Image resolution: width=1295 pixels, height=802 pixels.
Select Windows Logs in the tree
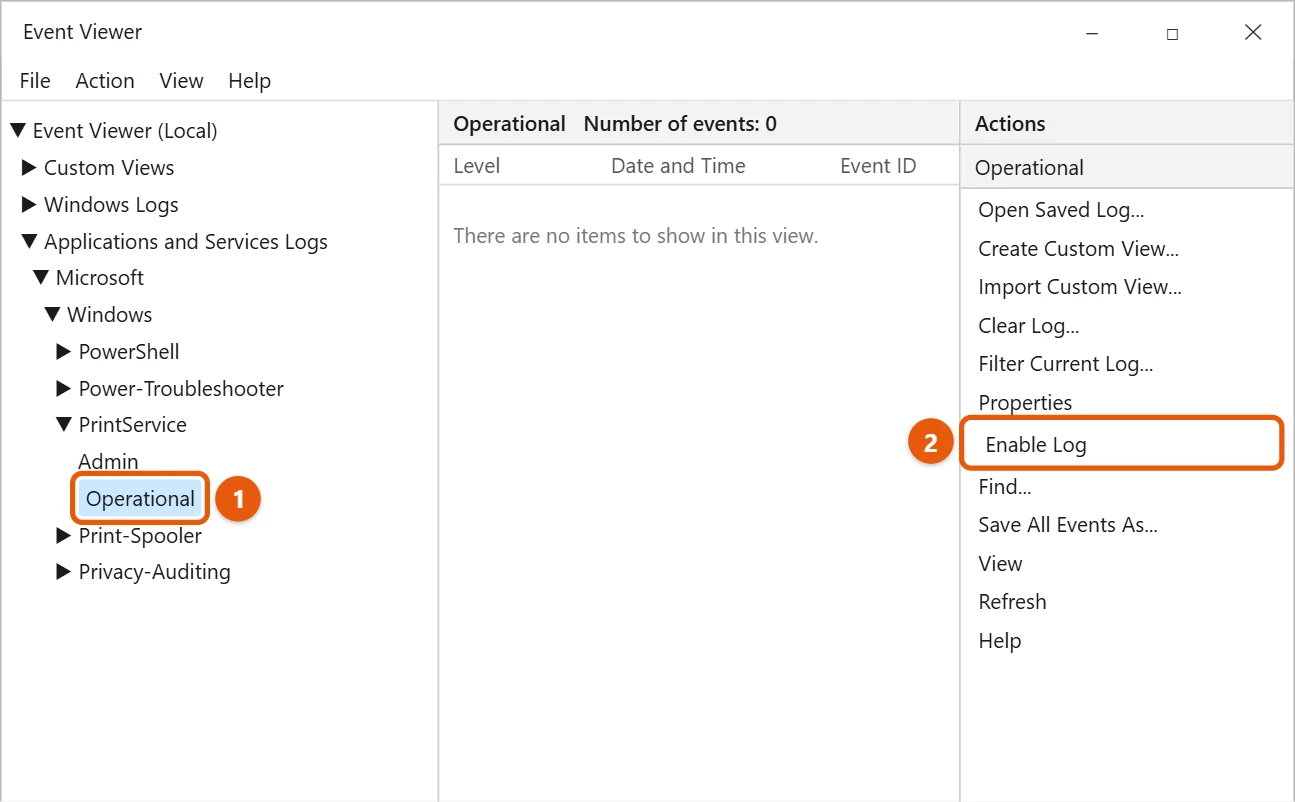(111, 205)
